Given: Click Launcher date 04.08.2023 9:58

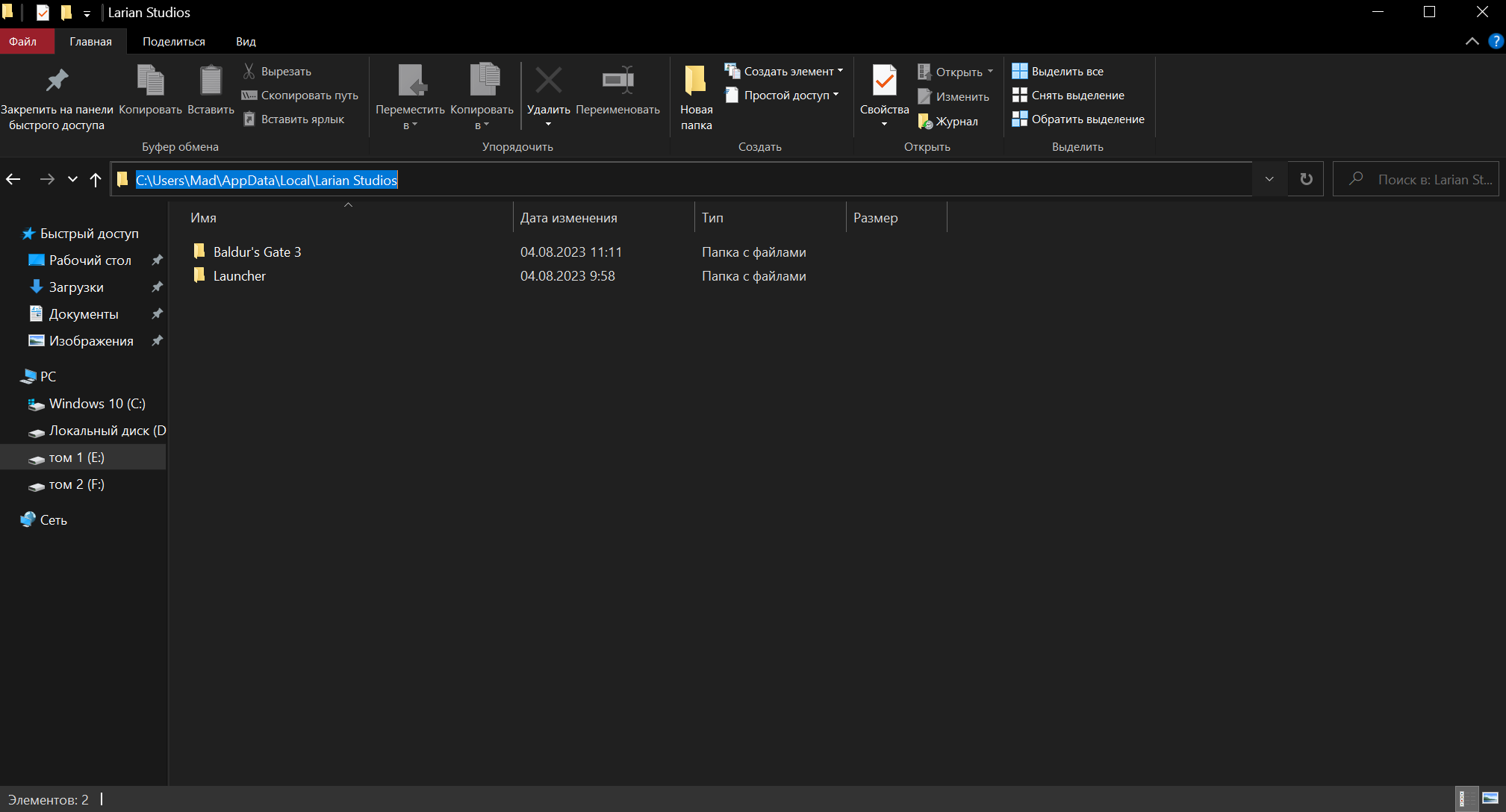Looking at the screenshot, I should click(567, 276).
